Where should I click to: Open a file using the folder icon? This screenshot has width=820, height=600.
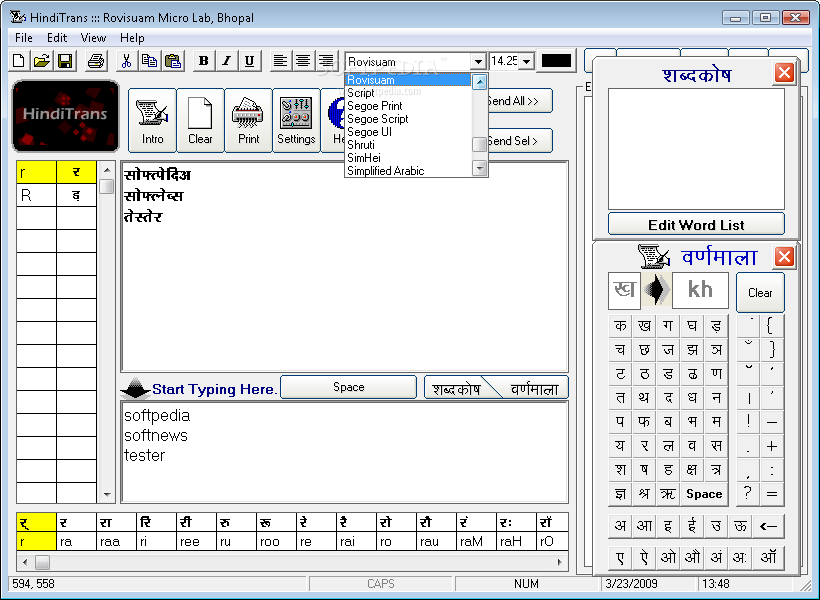tap(42, 61)
